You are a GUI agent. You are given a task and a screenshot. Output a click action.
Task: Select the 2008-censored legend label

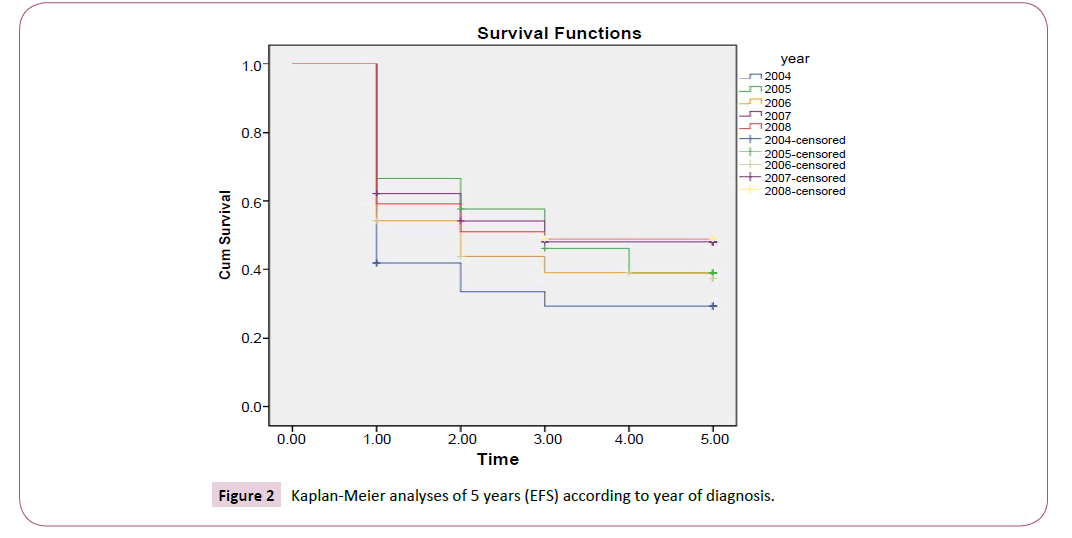coord(804,191)
